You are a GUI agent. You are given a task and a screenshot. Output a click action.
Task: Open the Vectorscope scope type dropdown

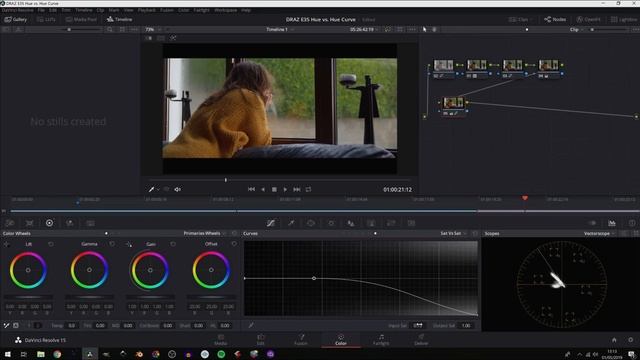point(599,233)
